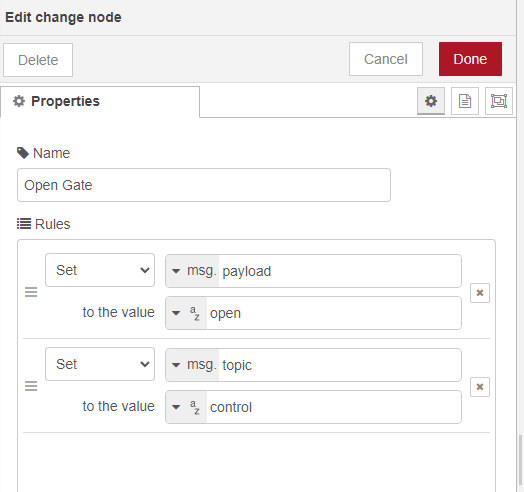This screenshot has height=492, width=524.
Task: Open the first Set action dropdown
Action: [x=100, y=270]
